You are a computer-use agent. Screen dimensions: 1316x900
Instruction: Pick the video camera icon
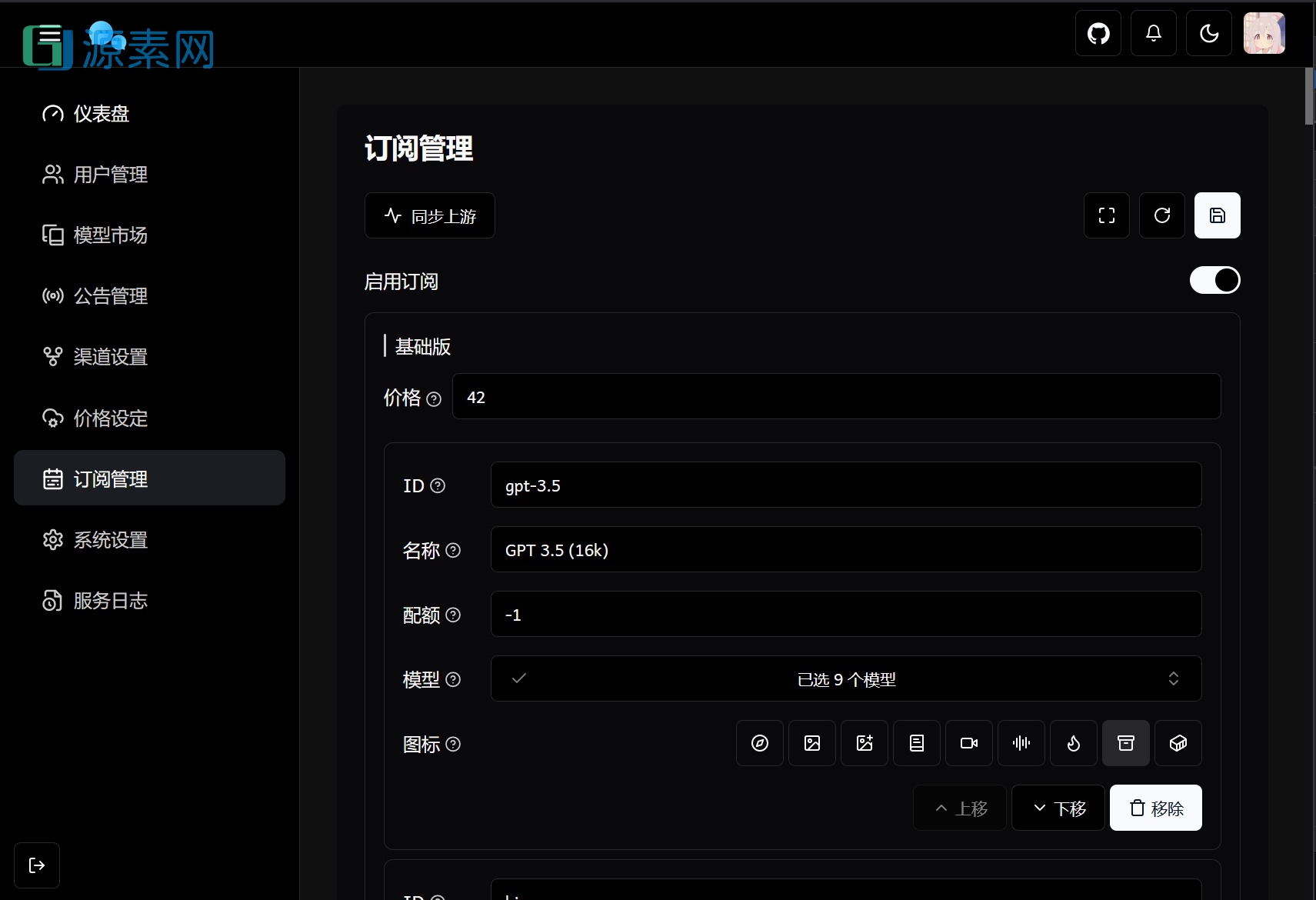click(x=968, y=743)
